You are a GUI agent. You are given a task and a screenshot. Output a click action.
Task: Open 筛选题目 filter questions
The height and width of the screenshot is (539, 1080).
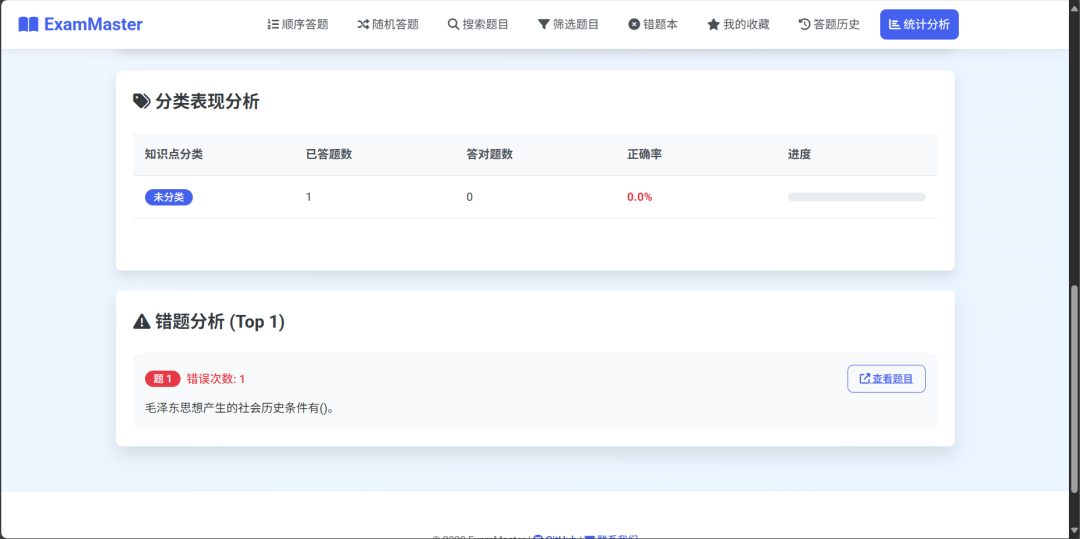[568, 25]
